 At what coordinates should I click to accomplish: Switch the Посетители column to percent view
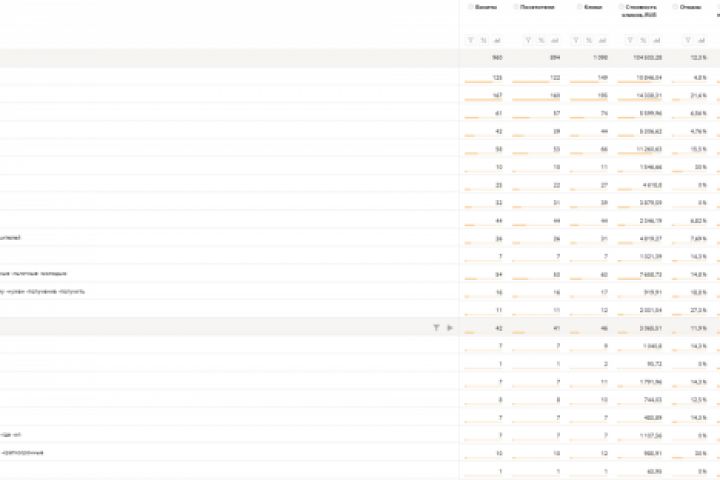[541, 40]
